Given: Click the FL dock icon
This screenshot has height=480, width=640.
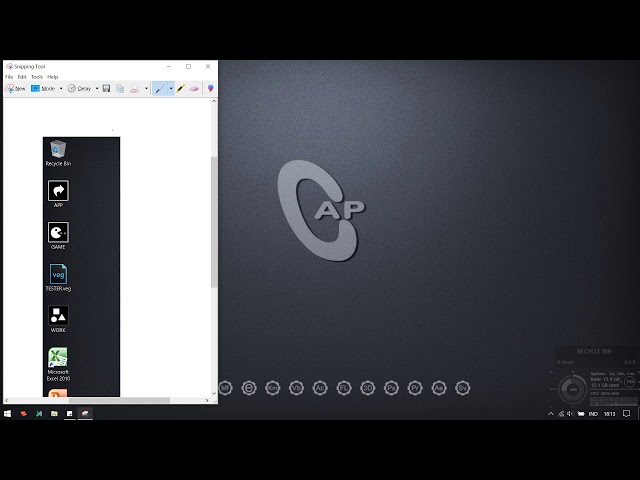Looking at the screenshot, I should (x=344, y=388).
